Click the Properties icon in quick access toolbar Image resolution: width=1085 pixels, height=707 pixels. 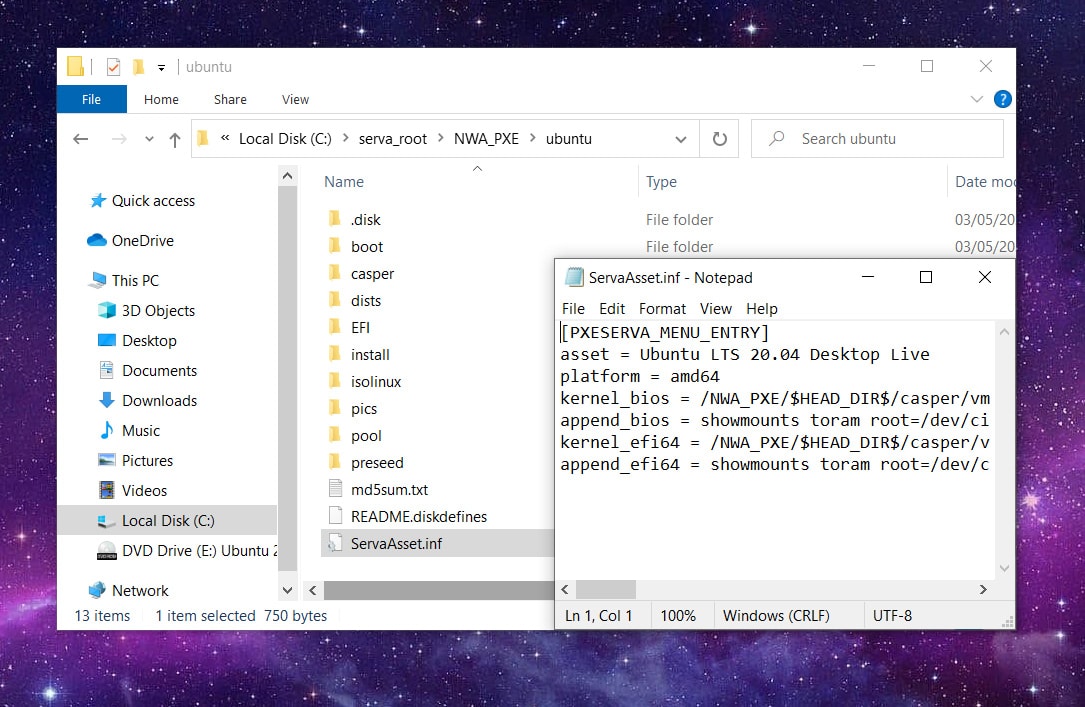pos(113,67)
